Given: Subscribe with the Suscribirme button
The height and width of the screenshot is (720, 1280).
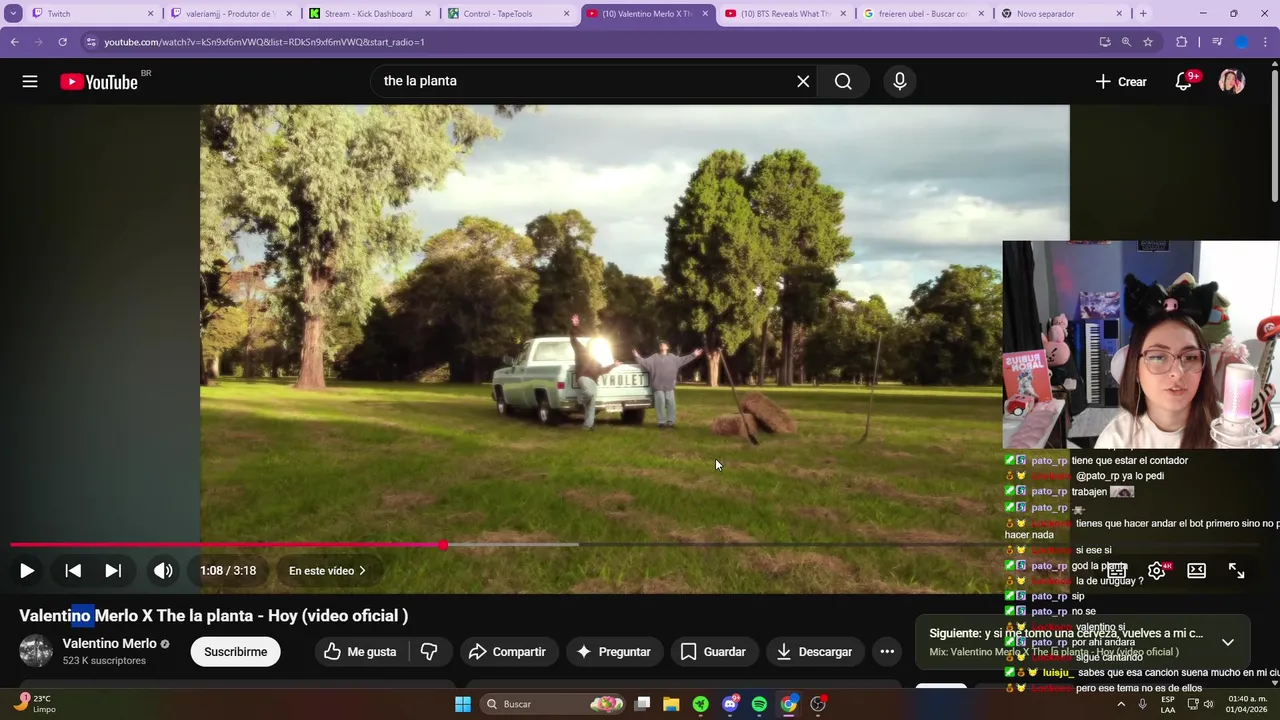Looking at the screenshot, I should 235,652.
